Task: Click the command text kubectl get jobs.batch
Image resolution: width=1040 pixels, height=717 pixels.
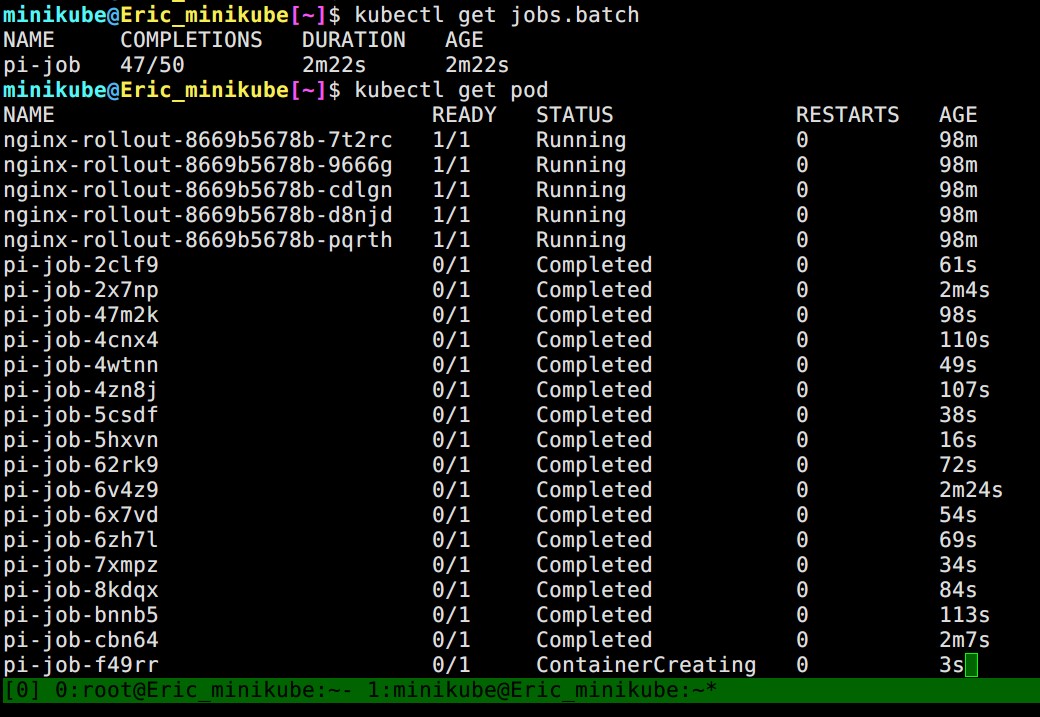Action: [497, 15]
